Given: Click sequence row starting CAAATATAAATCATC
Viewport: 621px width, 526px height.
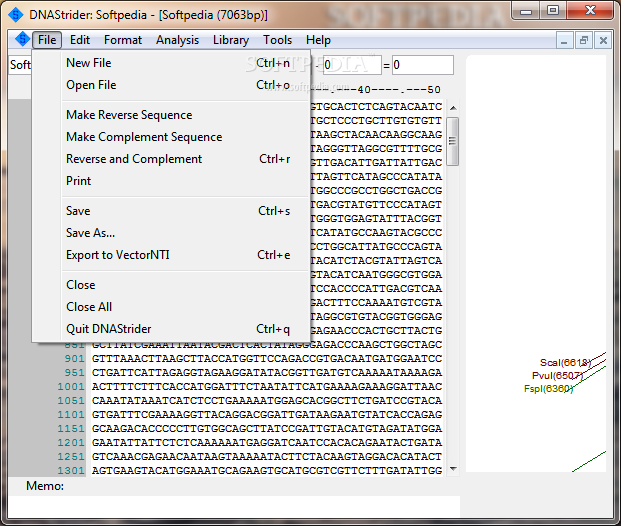Looking at the screenshot, I should point(267,401).
